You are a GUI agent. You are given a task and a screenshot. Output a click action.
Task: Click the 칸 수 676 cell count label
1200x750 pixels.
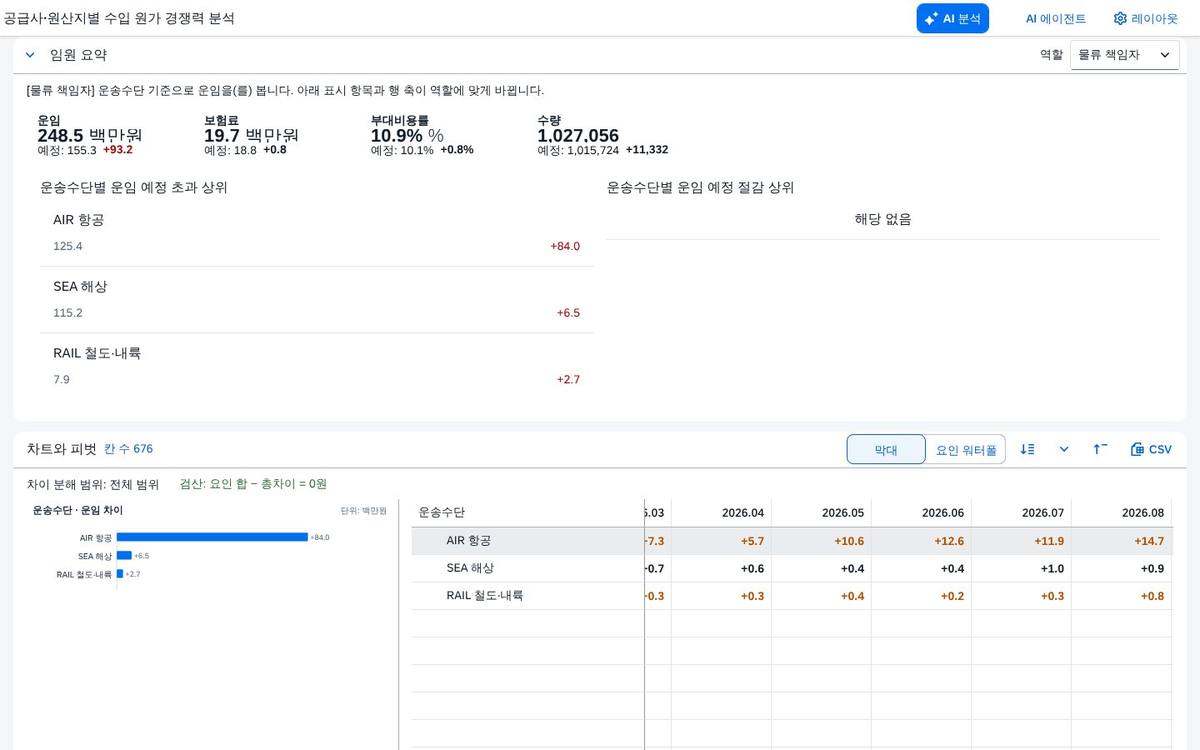coord(128,449)
